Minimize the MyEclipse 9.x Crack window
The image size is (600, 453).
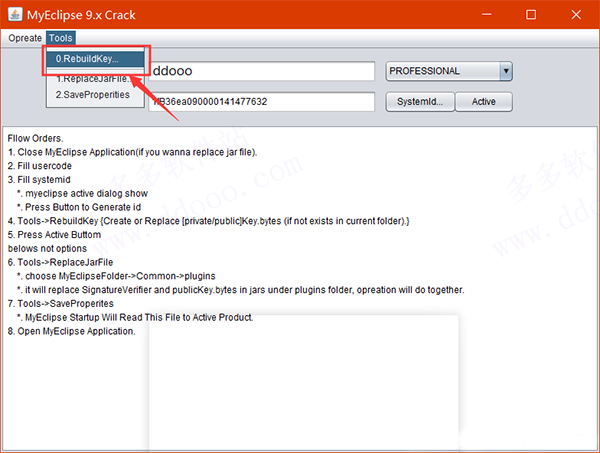(x=486, y=15)
